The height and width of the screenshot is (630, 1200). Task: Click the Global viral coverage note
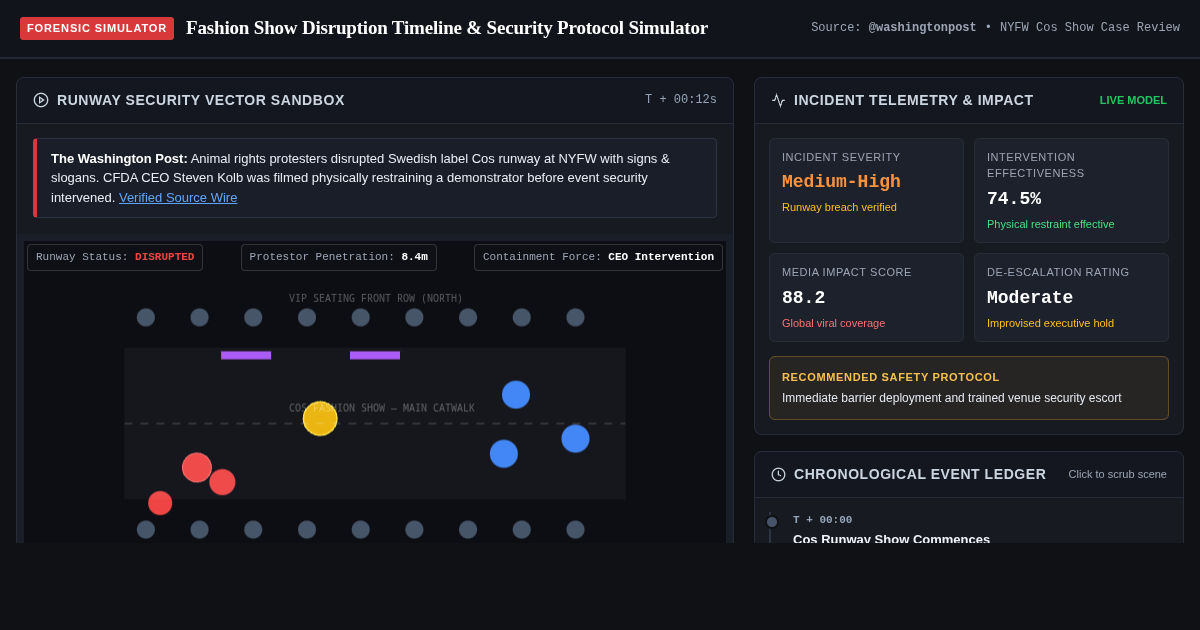pos(833,323)
